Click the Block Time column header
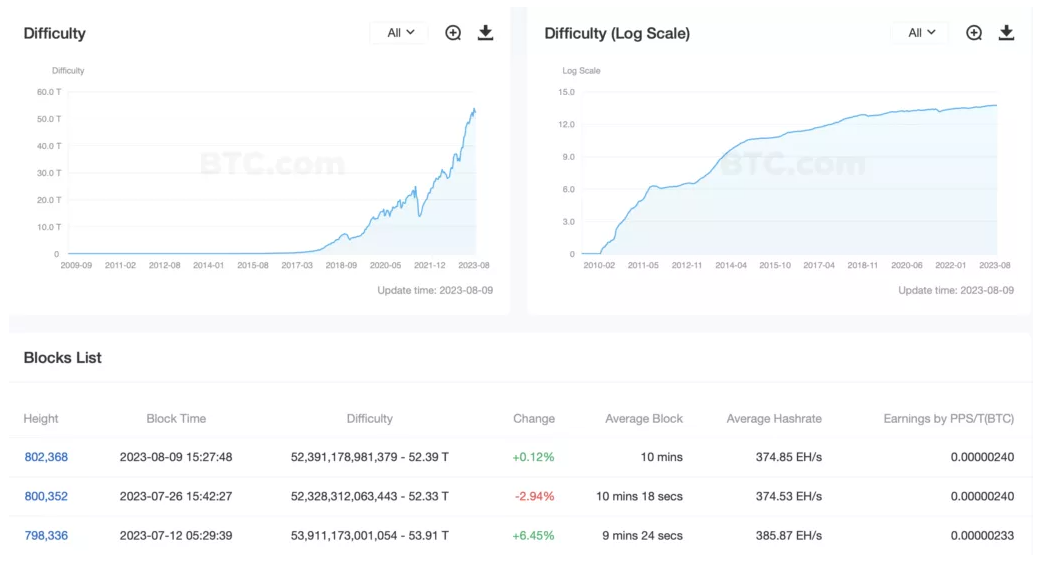The height and width of the screenshot is (563, 1041). tap(176, 419)
